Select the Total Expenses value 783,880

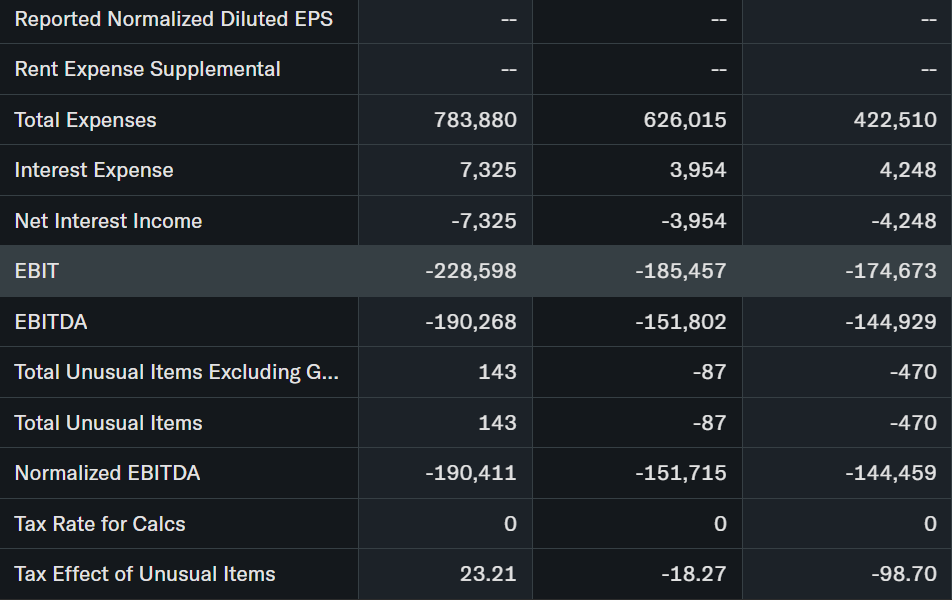475,120
